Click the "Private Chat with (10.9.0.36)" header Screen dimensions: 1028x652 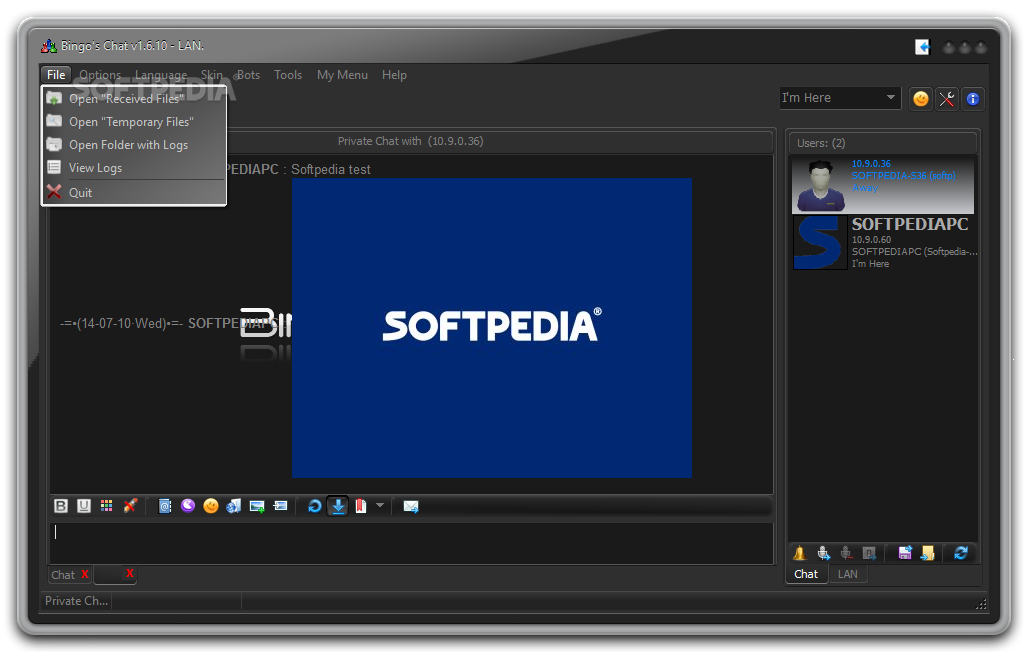(x=410, y=141)
